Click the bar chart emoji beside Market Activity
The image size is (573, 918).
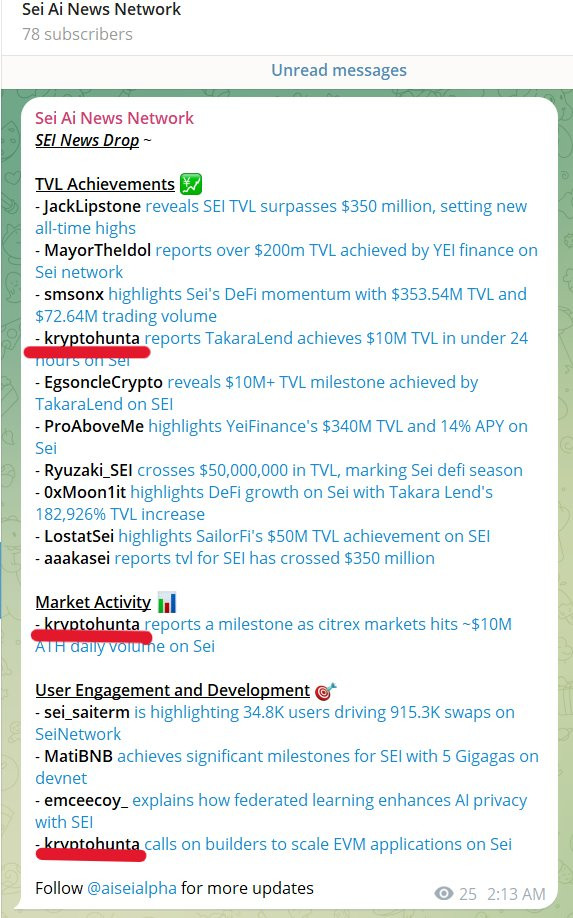[x=167, y=602]
